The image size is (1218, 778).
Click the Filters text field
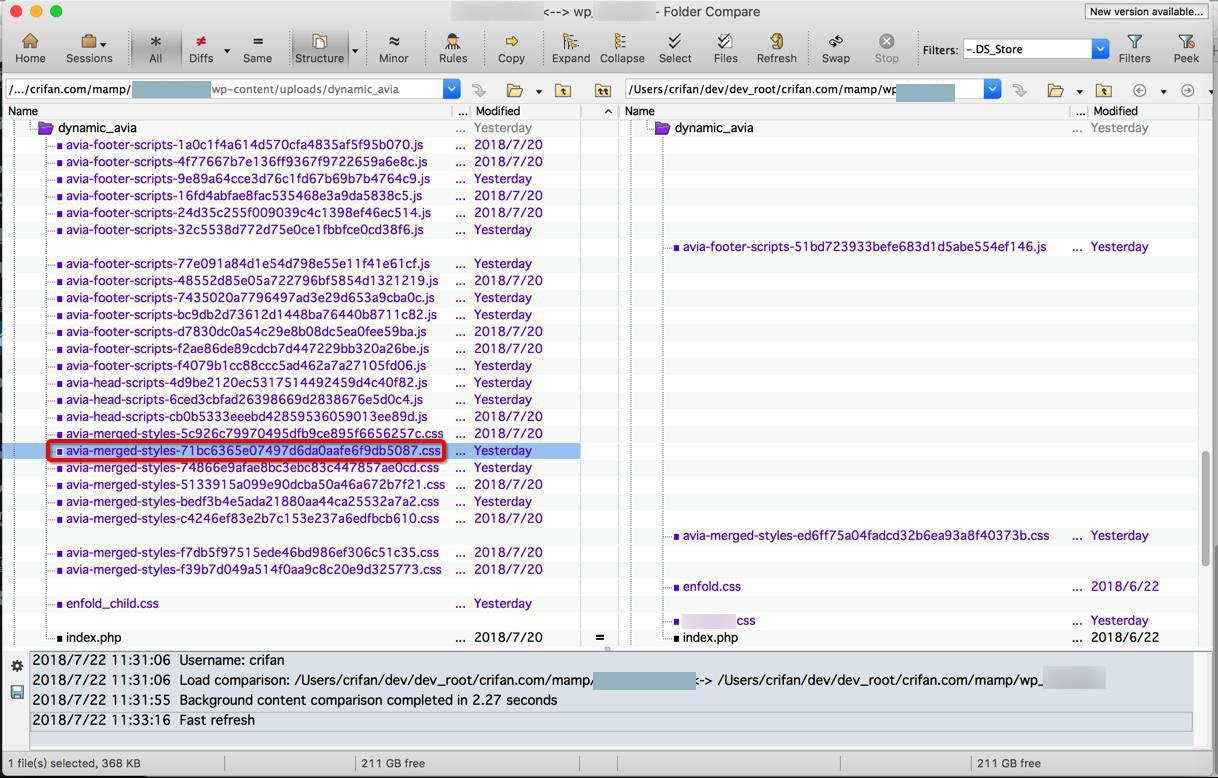pos(1026,49)
